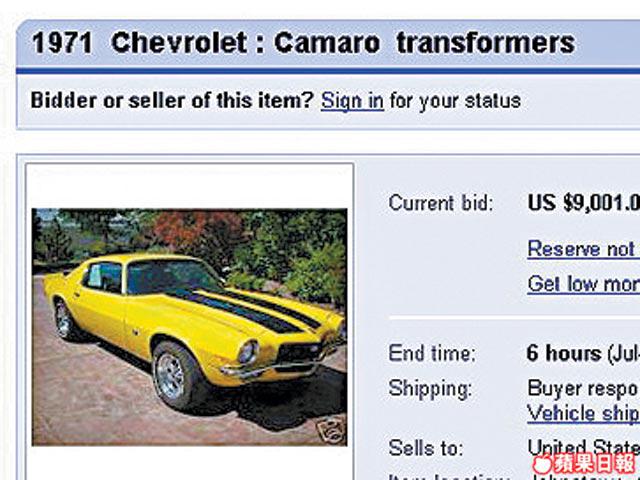Viewport: 640px width, 480px height.
Task: Click the Sign in link
Action: tap(352, 101)
